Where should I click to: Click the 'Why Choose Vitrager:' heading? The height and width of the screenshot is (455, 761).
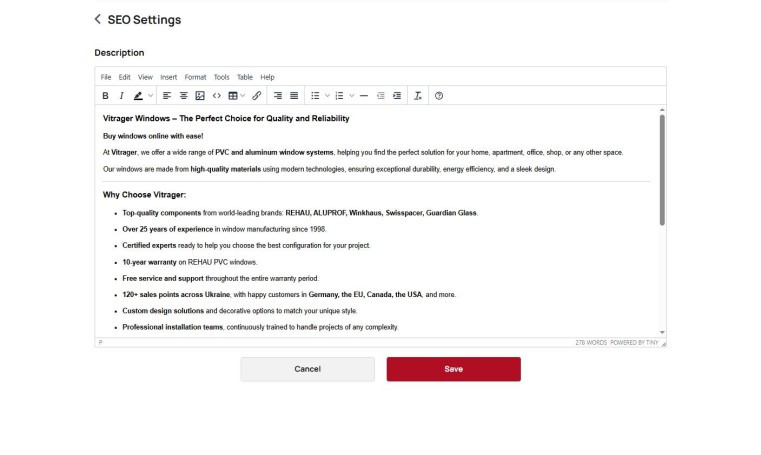144,195
